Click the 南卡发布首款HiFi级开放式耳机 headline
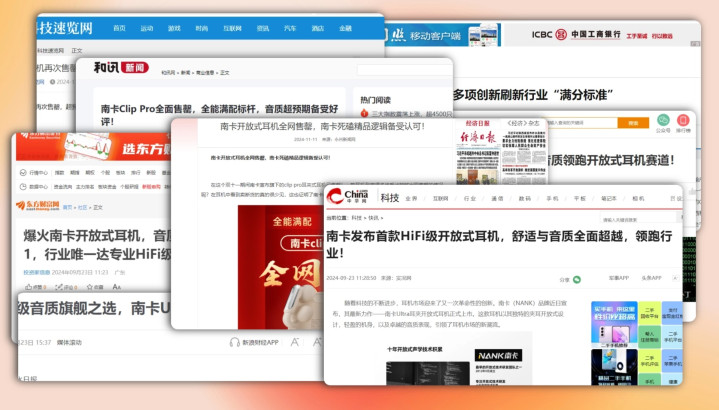The width and height of the screenshot is (719, 410). click(499, 244)
